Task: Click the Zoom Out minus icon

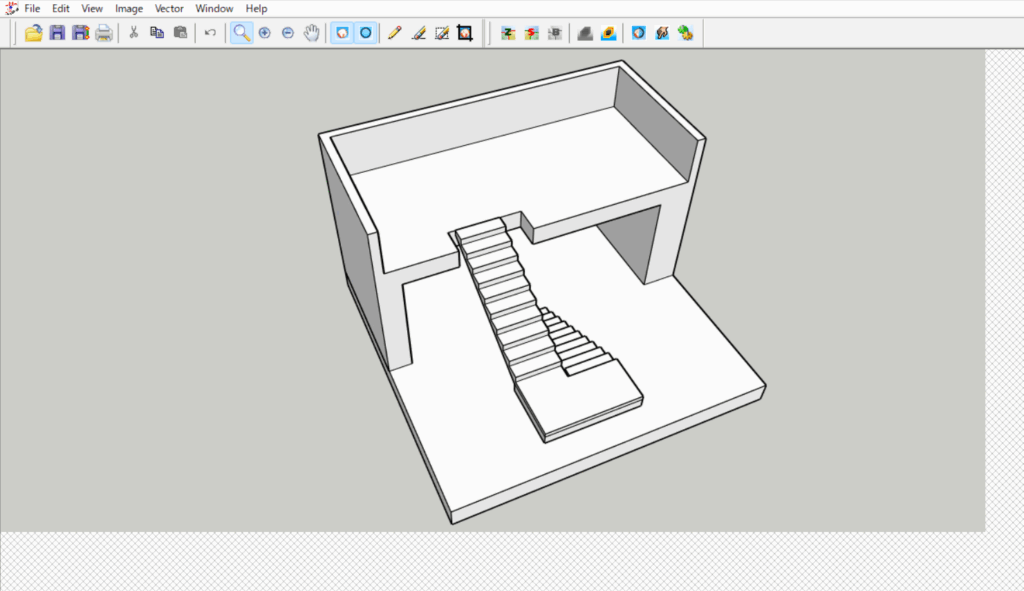Action: point(288,33)
